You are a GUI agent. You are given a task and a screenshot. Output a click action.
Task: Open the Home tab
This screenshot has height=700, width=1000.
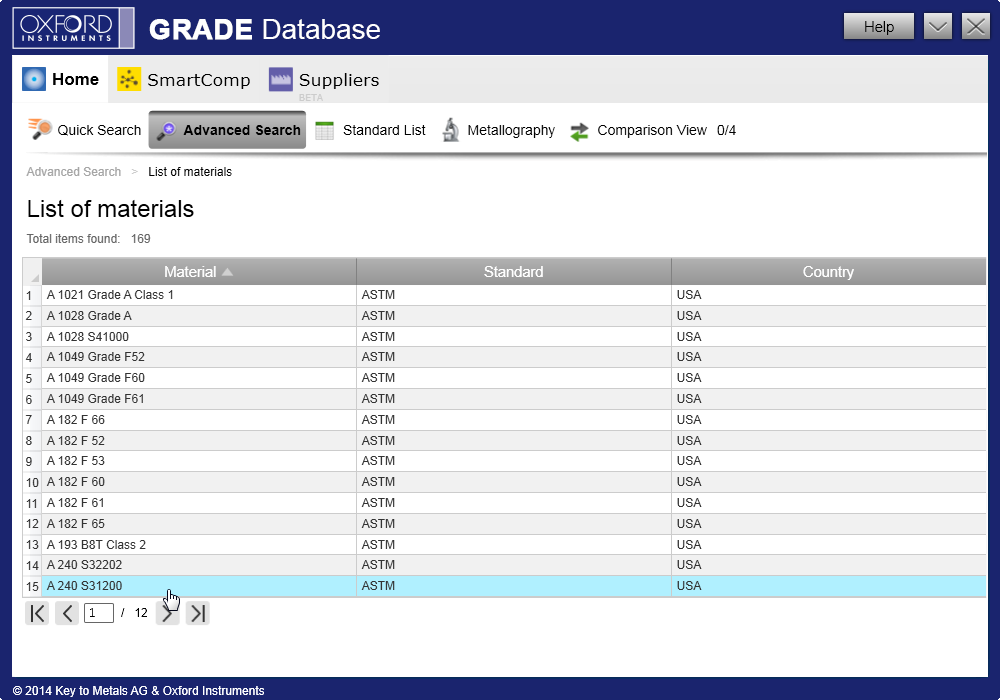[x=61, y=80]
